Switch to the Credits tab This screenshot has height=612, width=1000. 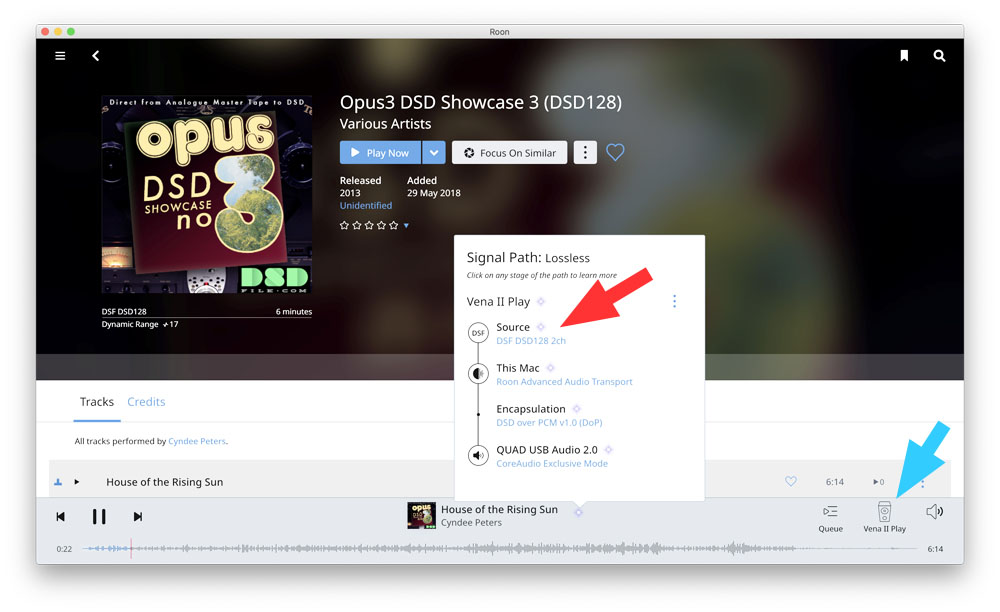pos(146,402)
